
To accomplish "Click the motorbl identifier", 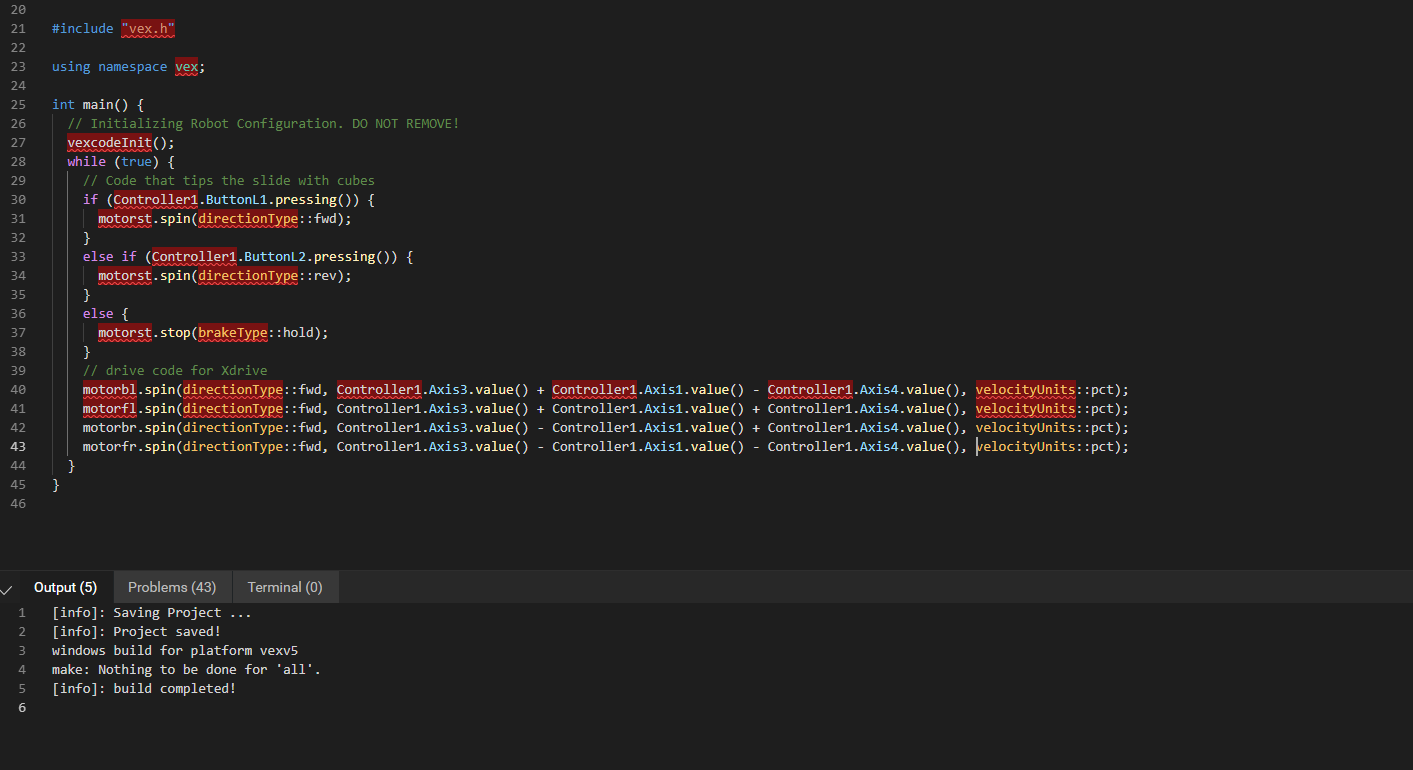I will coord(110,390).
